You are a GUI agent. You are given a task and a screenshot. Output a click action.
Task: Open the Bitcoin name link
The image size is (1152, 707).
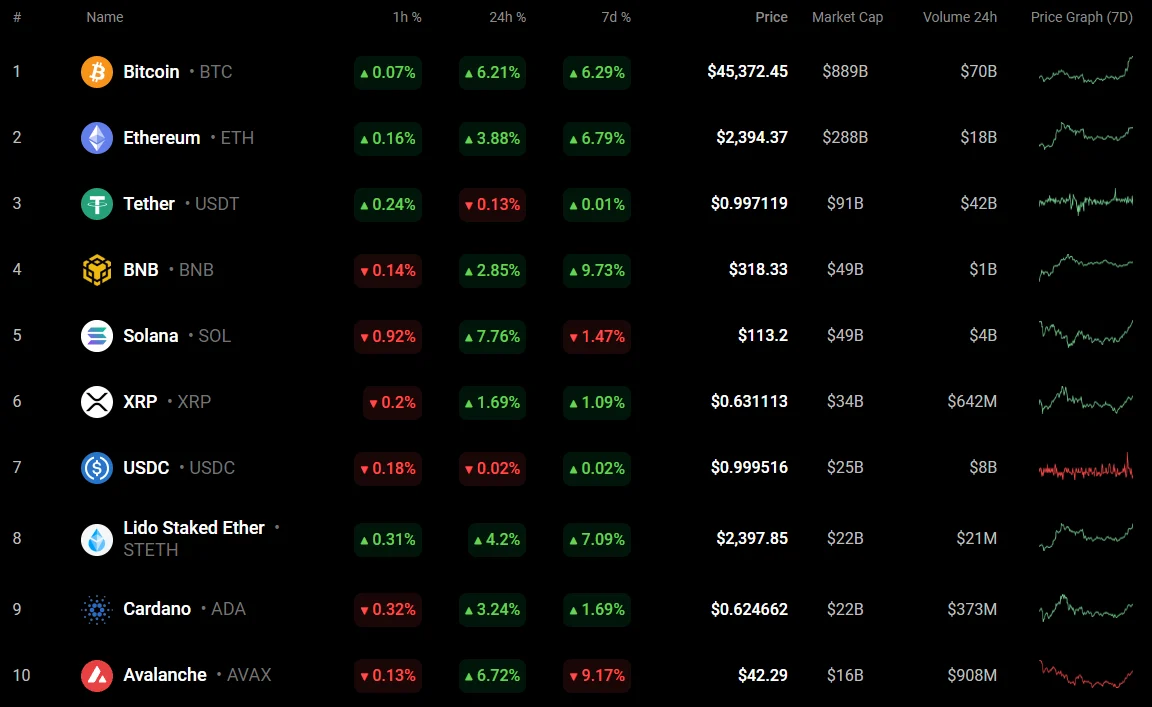(151, 72)
